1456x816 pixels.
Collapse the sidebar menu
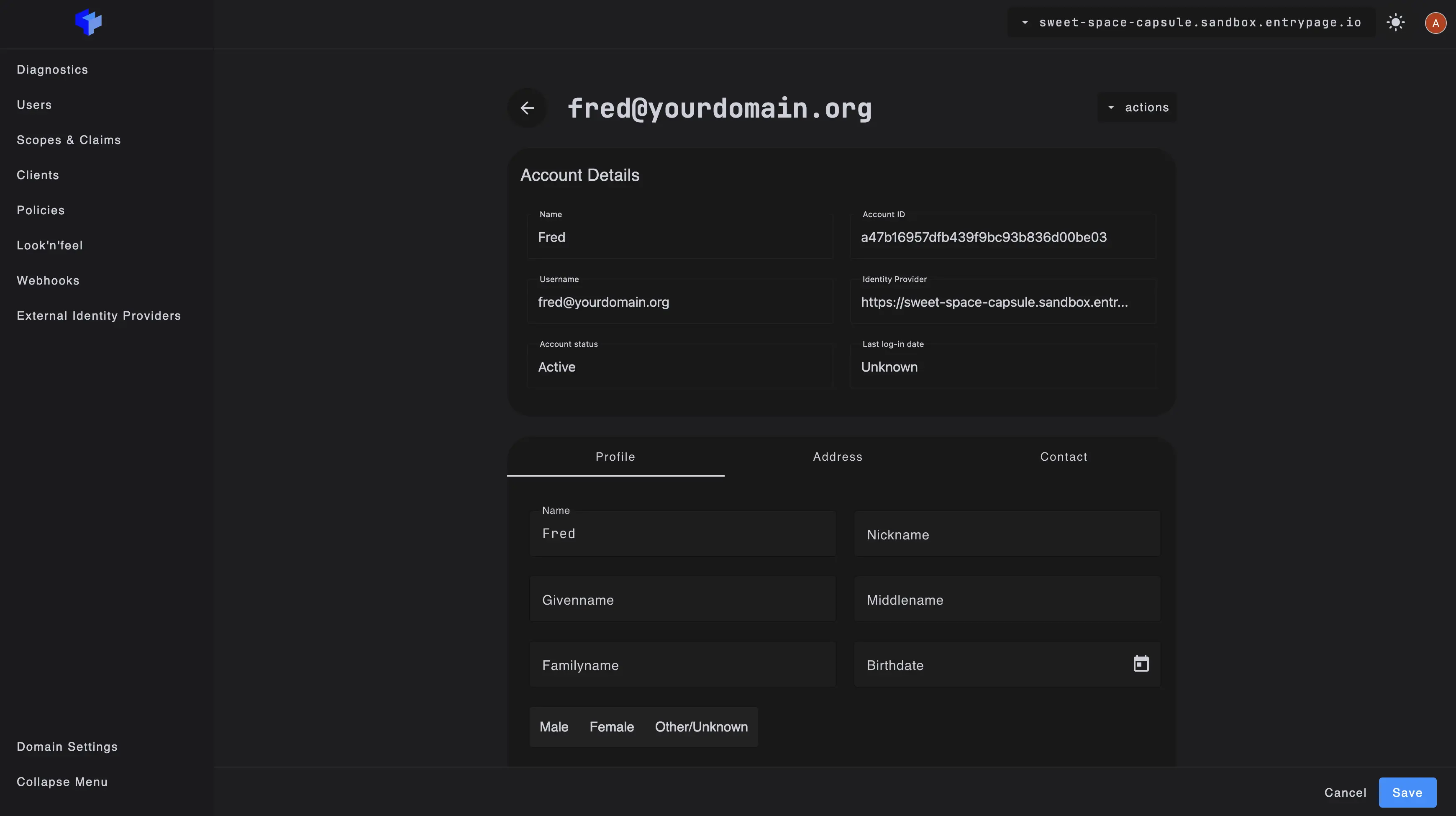[62, 782]
